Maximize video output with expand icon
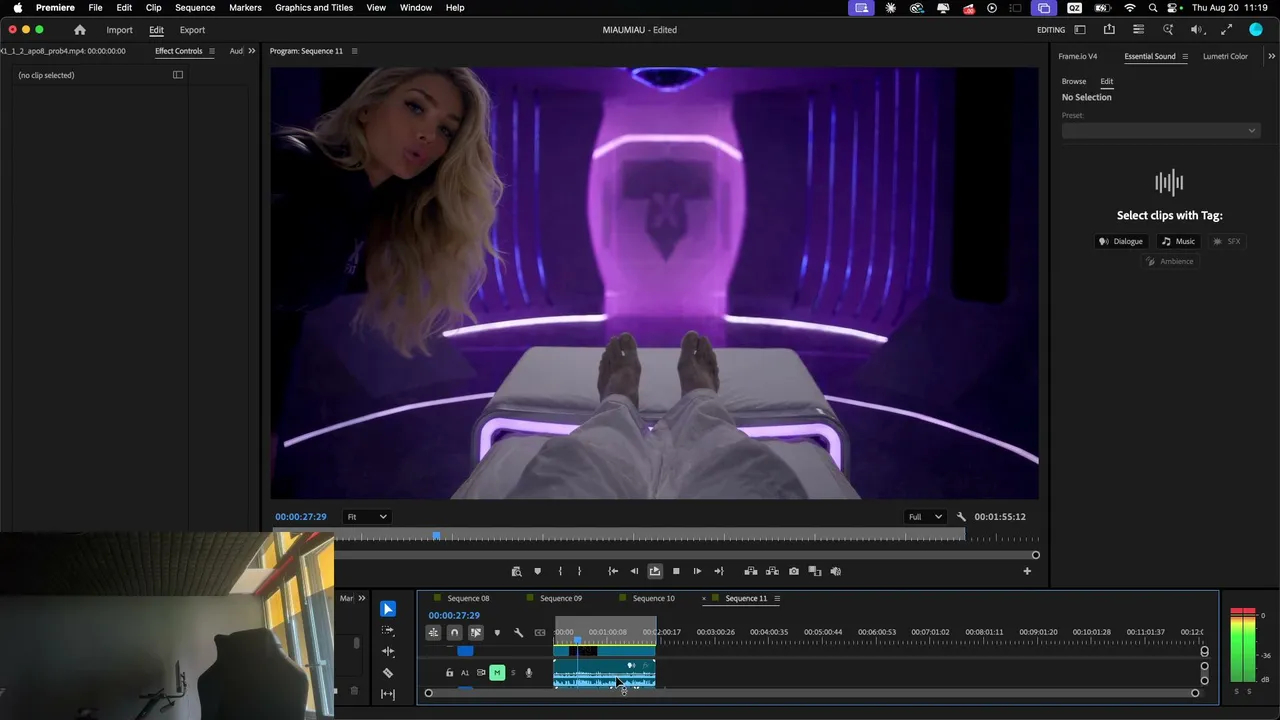The width and height of the screenshot is (1280, 720). (1227, 30)
